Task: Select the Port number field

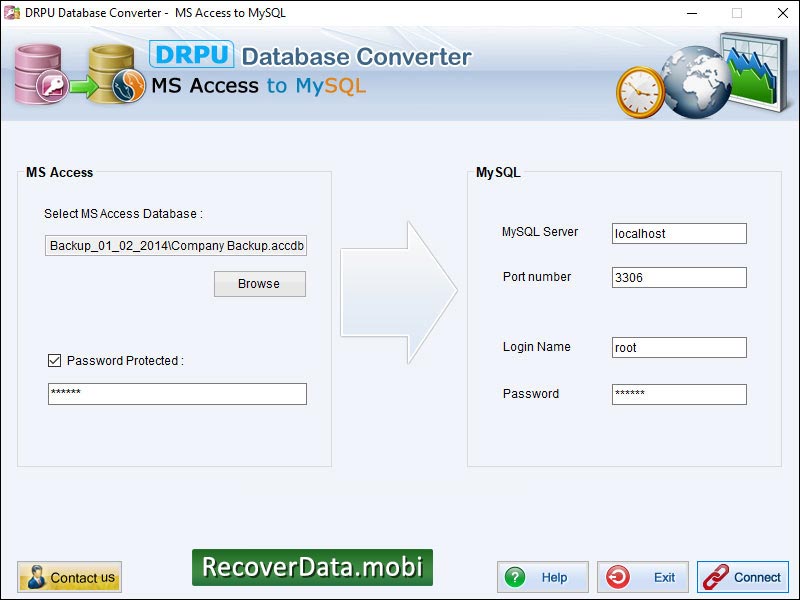Action: [x=679, y=278]
